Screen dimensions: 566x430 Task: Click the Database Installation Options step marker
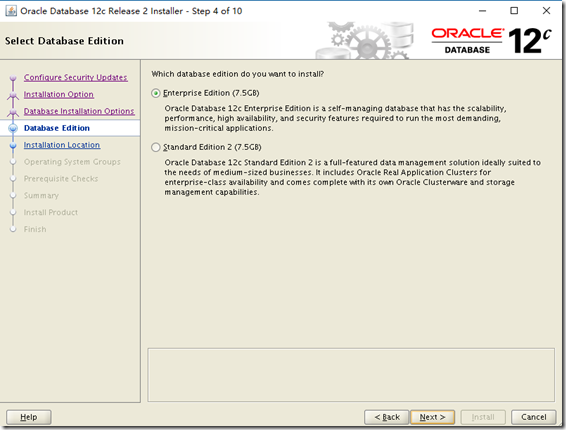13,112
